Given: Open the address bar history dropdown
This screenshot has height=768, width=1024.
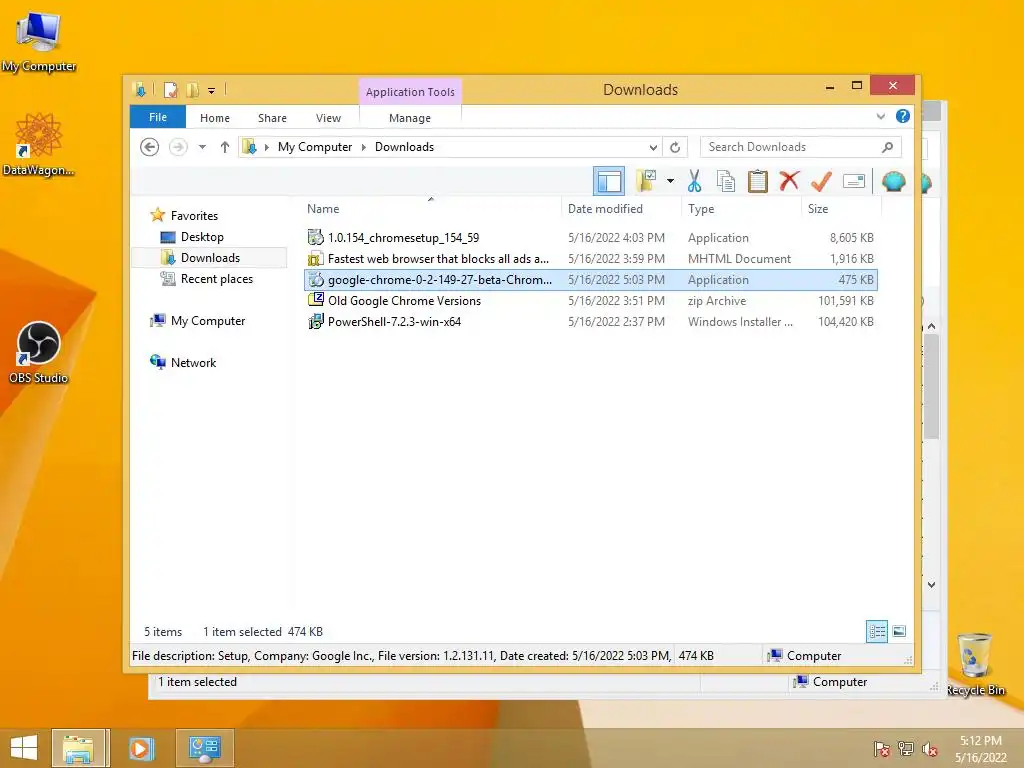Looking at the screenshot, I should (652, 147).
